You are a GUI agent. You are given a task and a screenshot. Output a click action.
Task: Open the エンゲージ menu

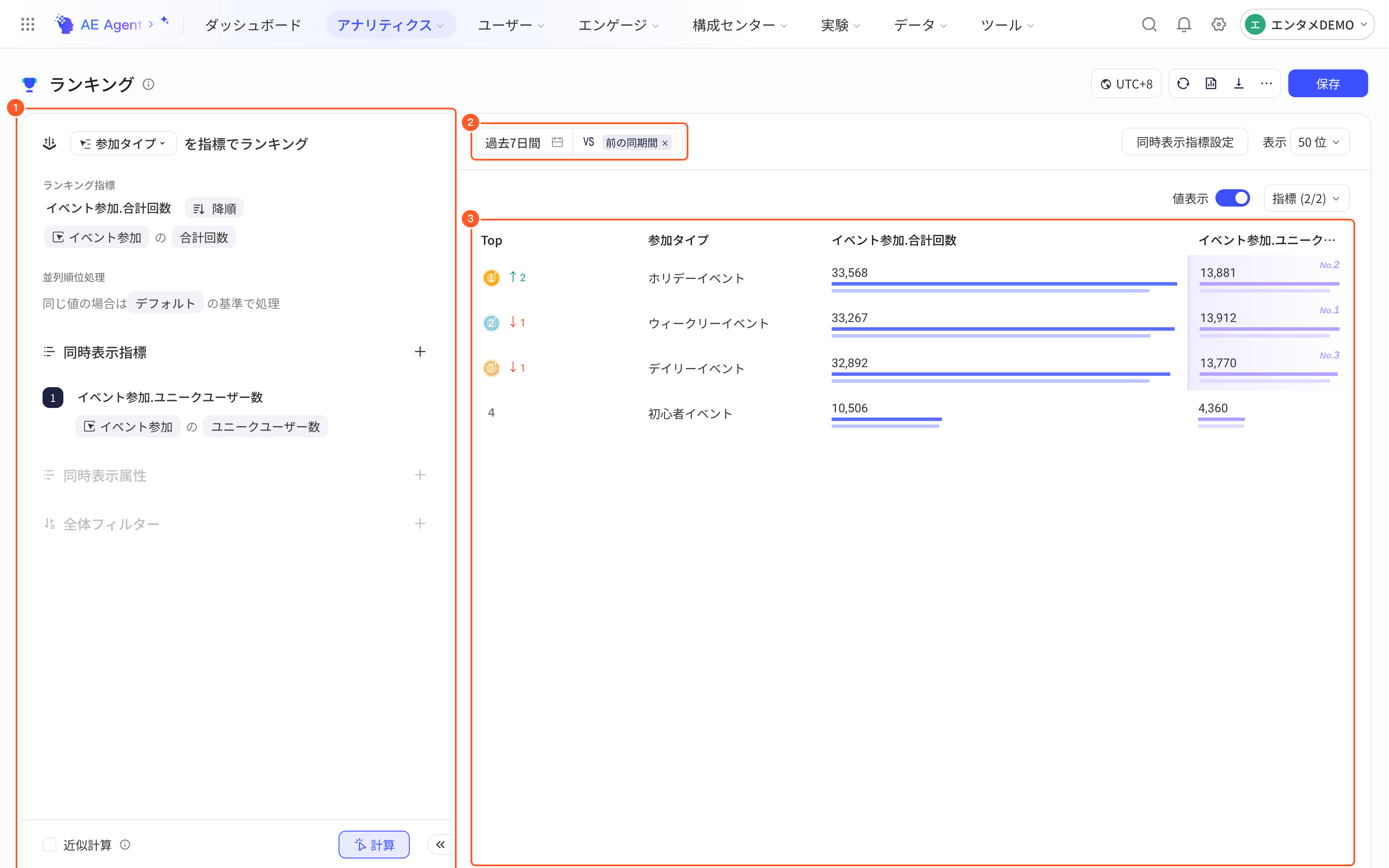(619, 25)
